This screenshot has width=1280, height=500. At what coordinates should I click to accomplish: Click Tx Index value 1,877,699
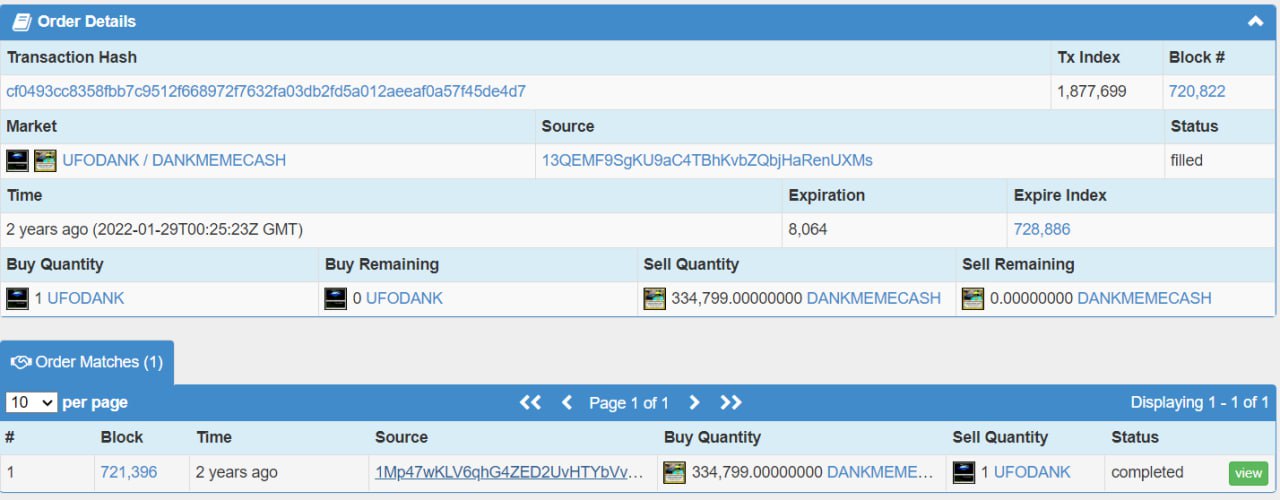click(x=1092, y=91)
